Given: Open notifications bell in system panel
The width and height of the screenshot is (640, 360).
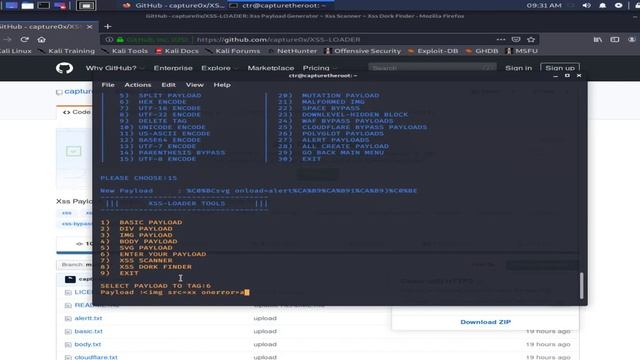Looking at the screenshot, I should [602, 5].
